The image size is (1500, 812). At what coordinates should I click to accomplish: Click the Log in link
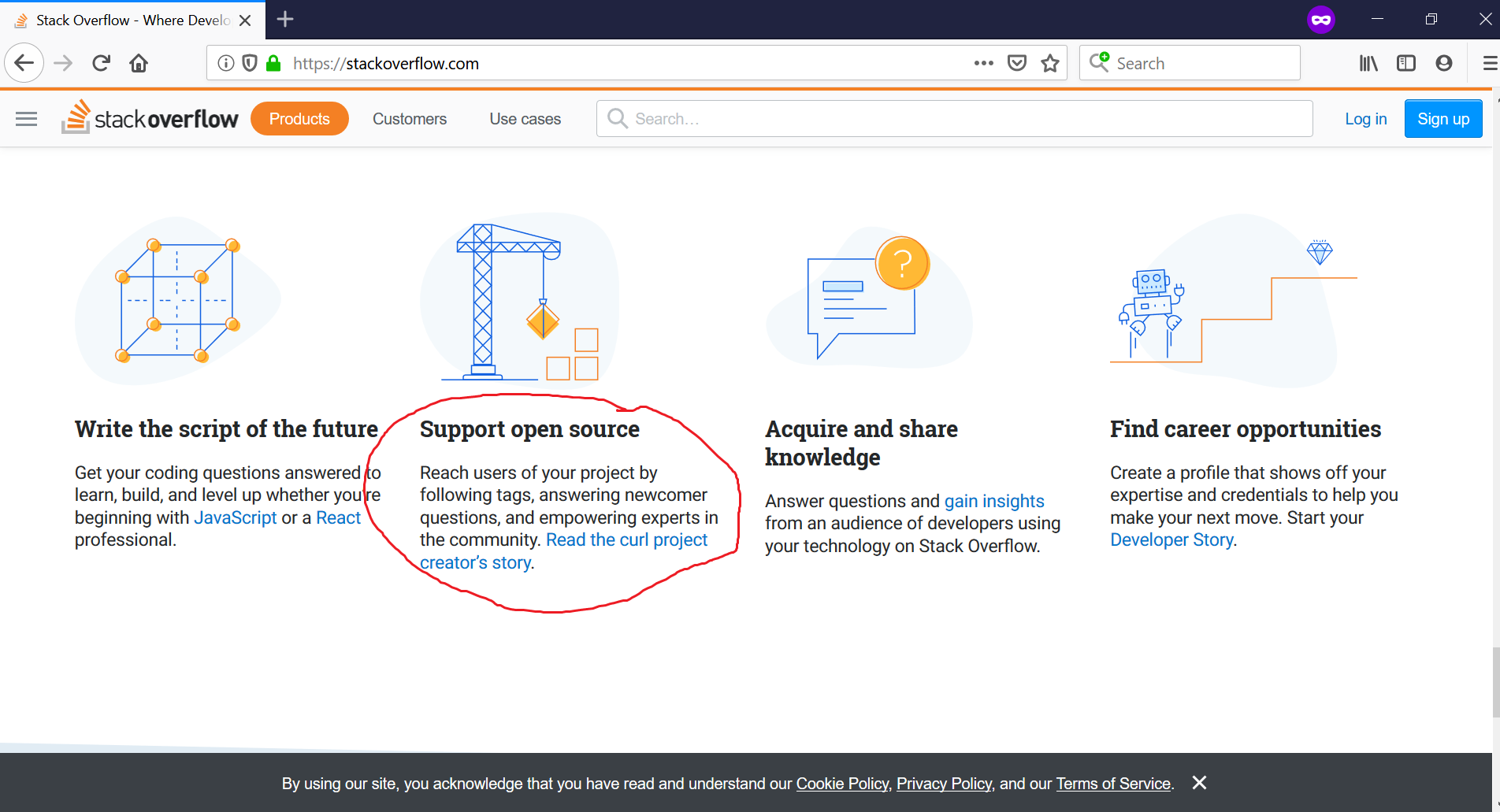tap(1365, 119)
